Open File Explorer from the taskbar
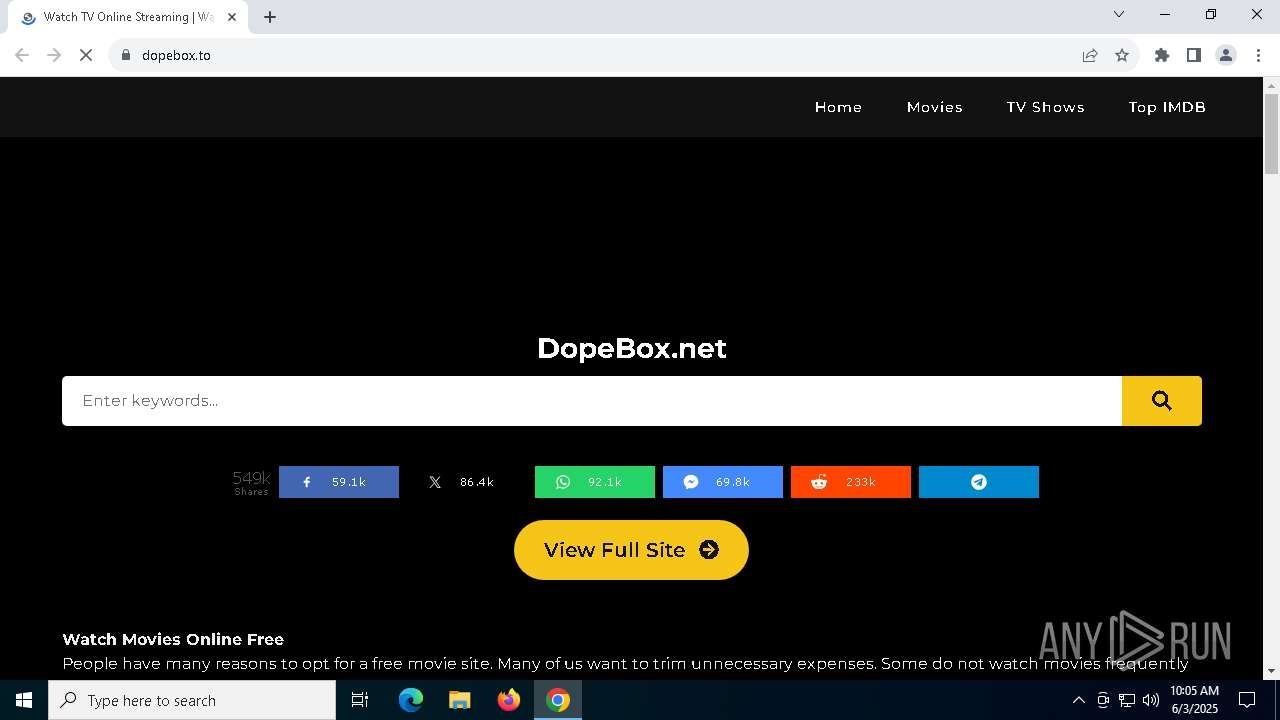The height and width of the screenshot is (720, 1280). [x=459, y=700]
